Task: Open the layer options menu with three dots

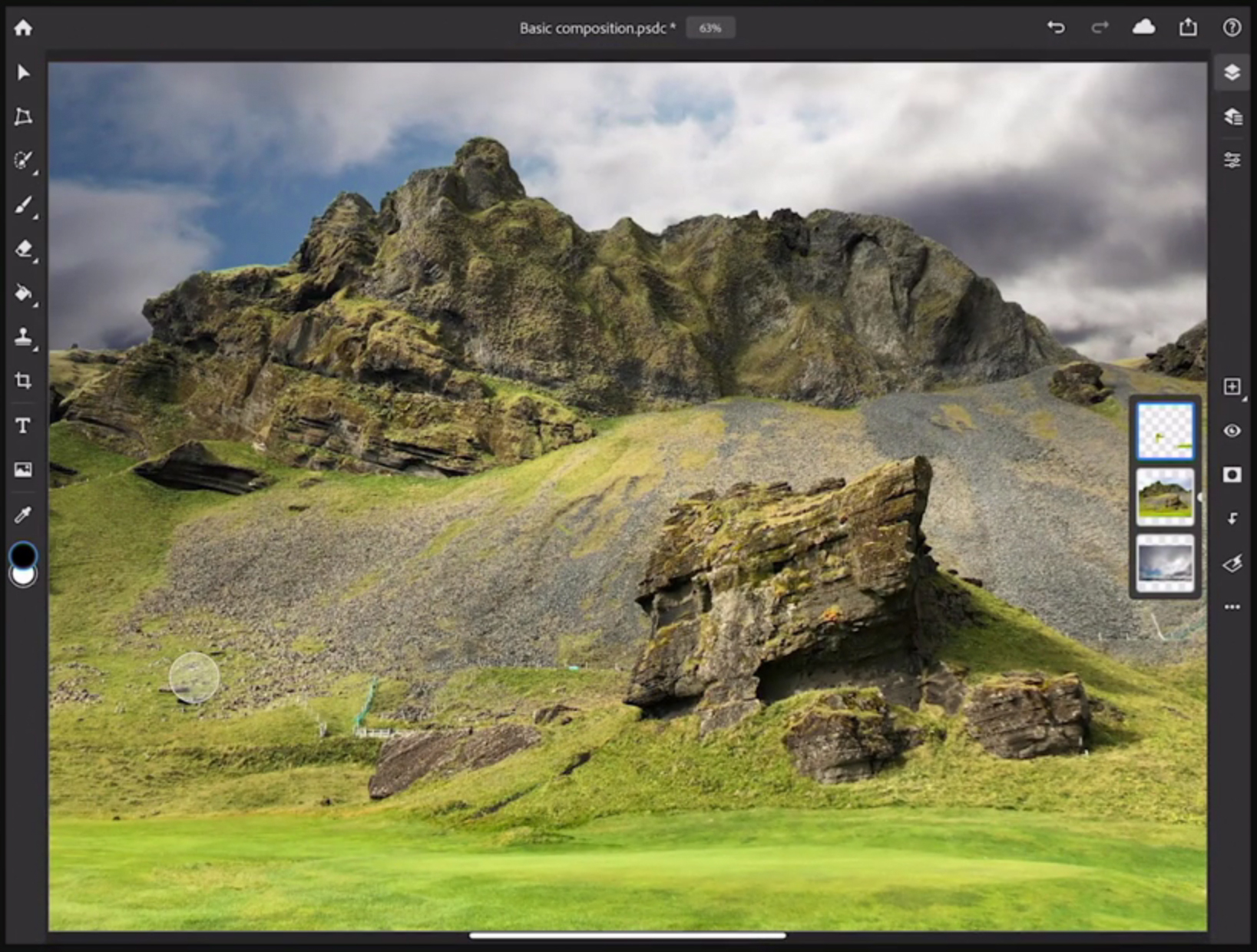Action: coord(1232,607)
